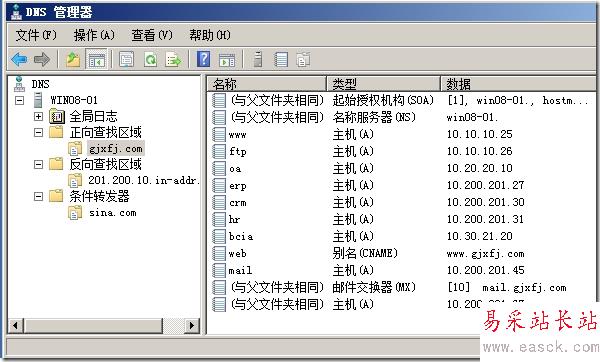Click data value 10.30.21.20
Viewport: 600px width, 362px height.
(x=479, y=236)
